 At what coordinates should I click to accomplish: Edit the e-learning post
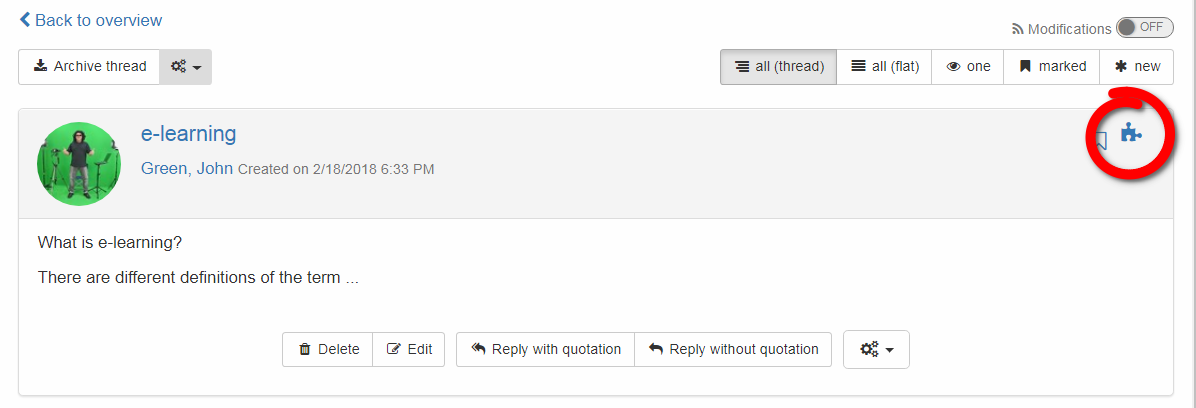tap(409, 349)
